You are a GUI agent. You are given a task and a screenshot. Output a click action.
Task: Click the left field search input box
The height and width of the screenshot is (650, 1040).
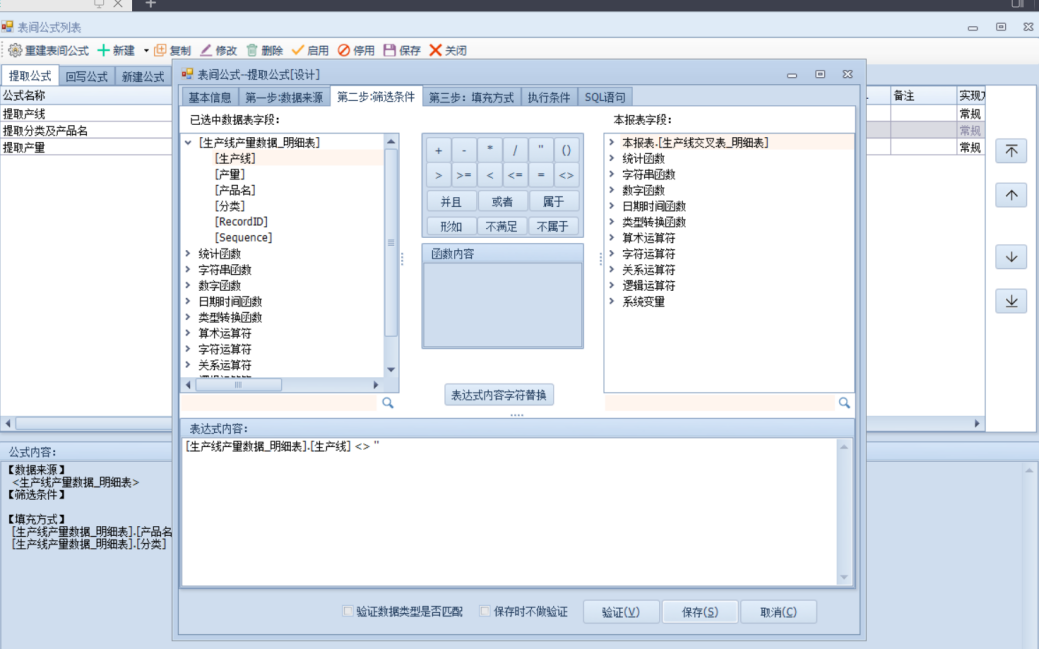tap(278, 402)
